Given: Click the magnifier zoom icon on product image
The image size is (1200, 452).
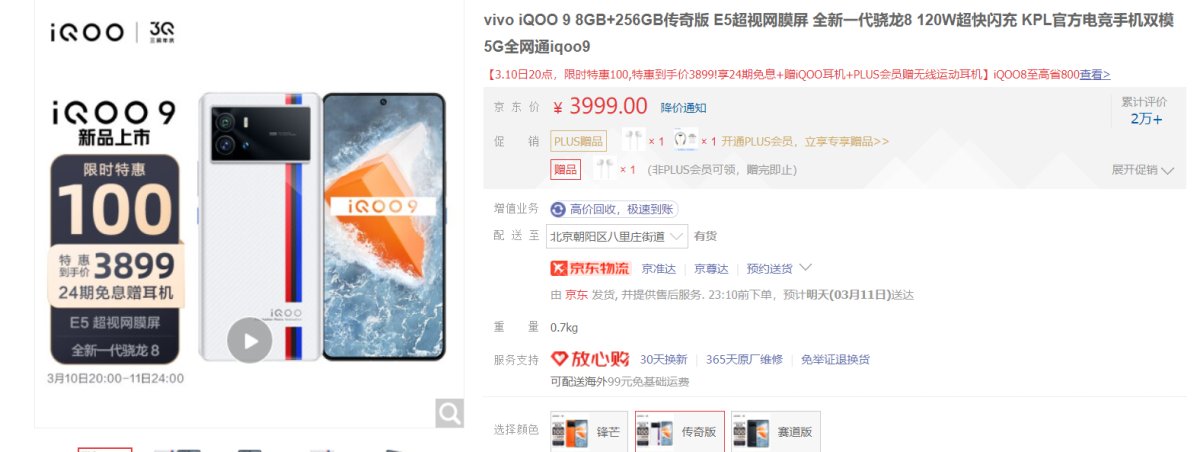Looking at the screenshot, I should [x=449, y=412].
